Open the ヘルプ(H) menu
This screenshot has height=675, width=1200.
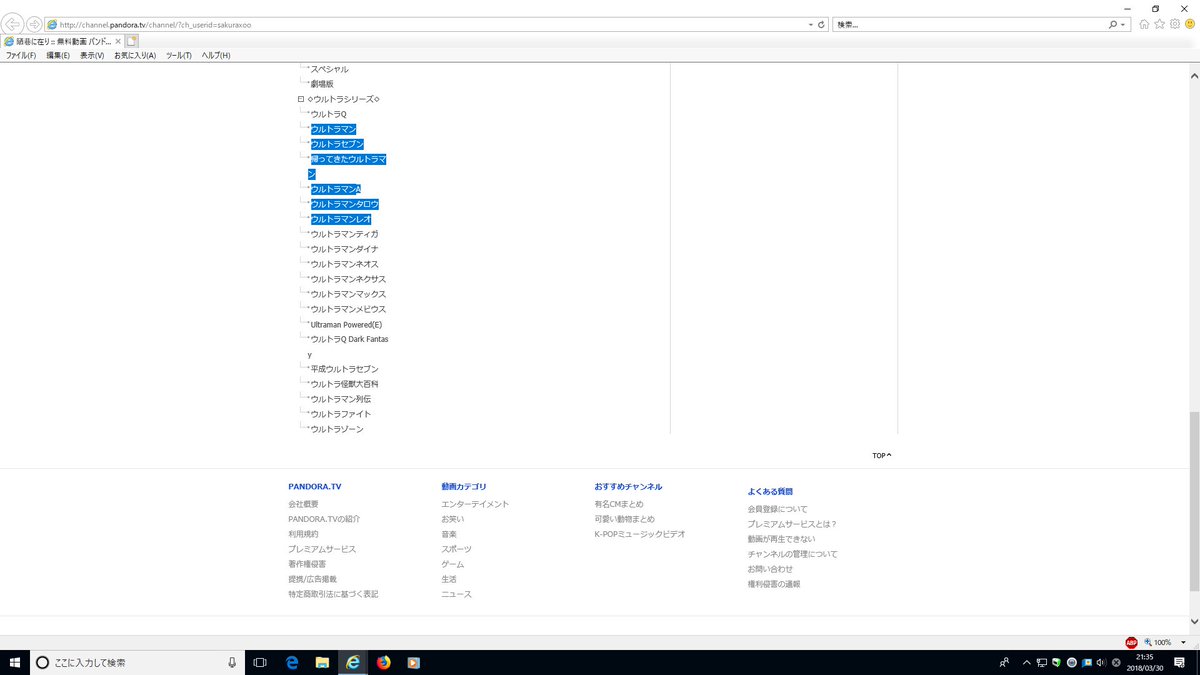[215, 55]
